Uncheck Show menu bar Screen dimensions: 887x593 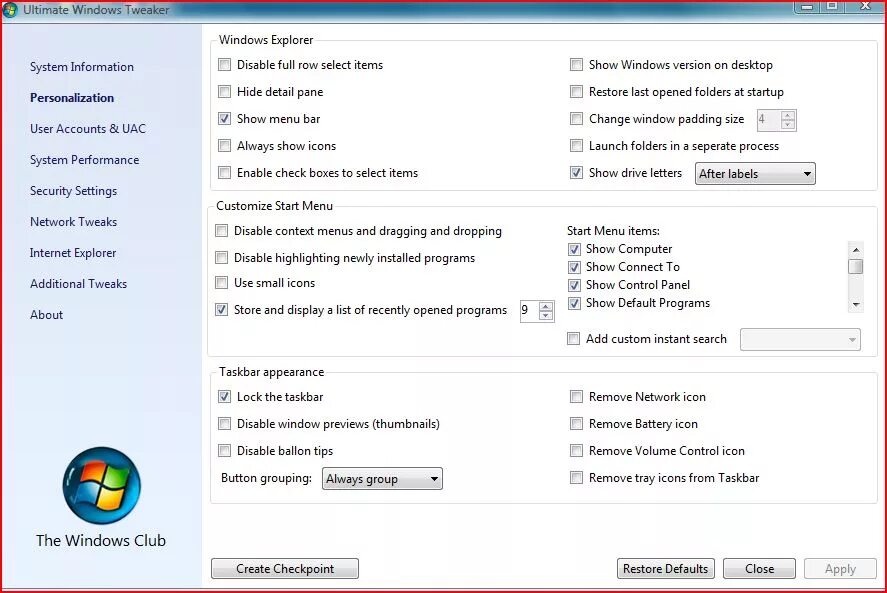tap(225, 119)
